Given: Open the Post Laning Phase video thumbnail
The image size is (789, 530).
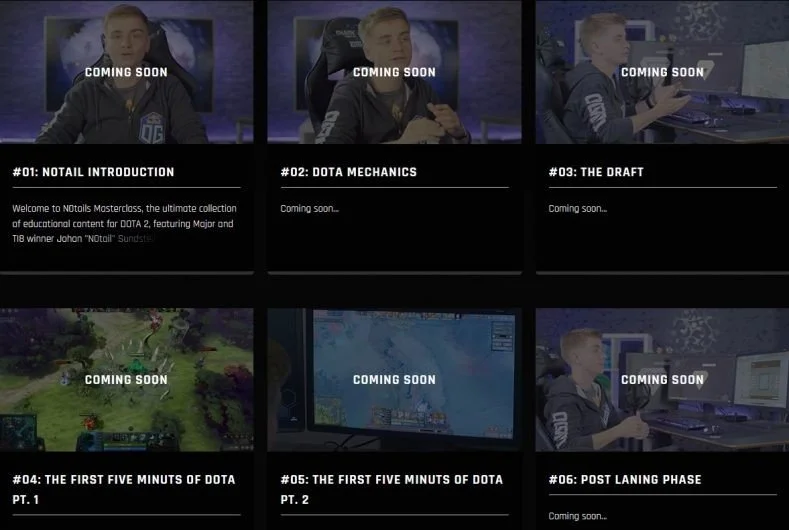Looking at the screenshot, I should coord(662,380).
